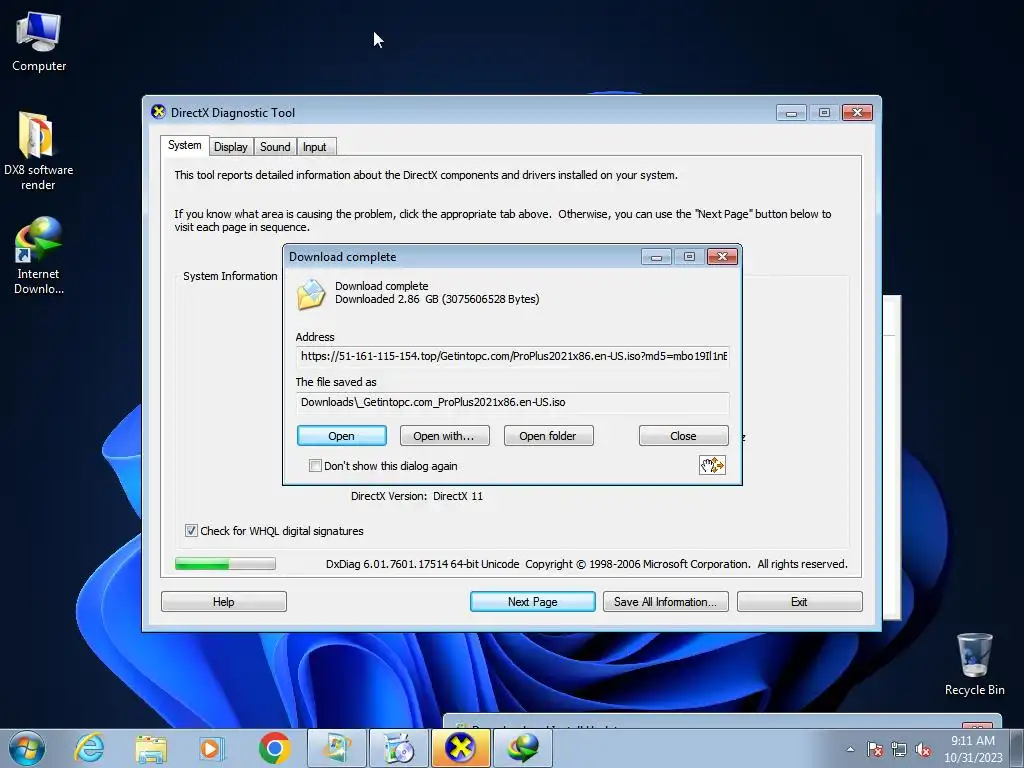Click the DxDiag 6.01.7601.17514 version text
The height and width of the screenshot is (768, 1024).
coord(423,564)
